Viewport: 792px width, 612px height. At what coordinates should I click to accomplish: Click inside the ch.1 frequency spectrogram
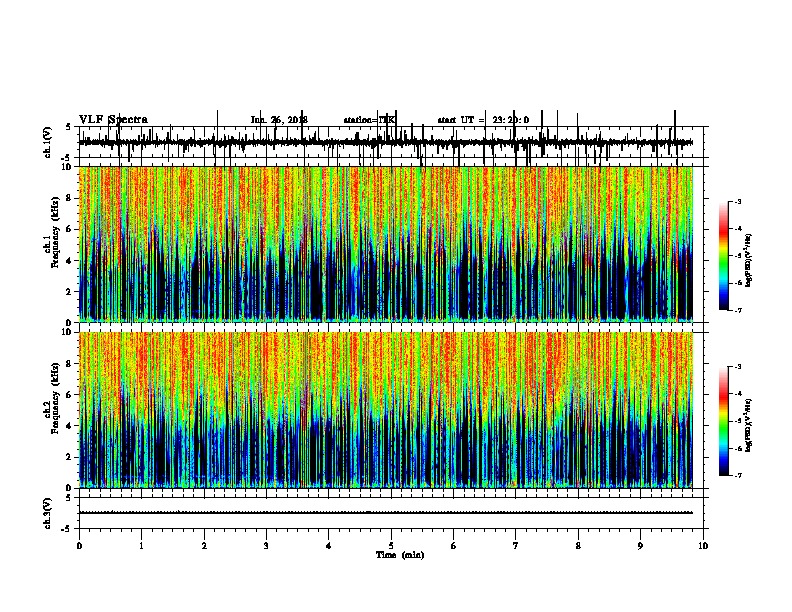pos(386,244)
